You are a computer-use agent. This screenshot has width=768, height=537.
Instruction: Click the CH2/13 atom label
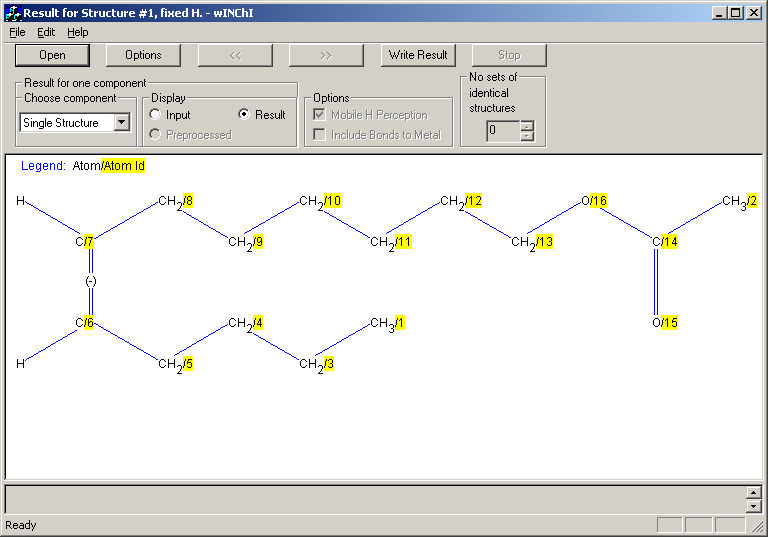532,243
